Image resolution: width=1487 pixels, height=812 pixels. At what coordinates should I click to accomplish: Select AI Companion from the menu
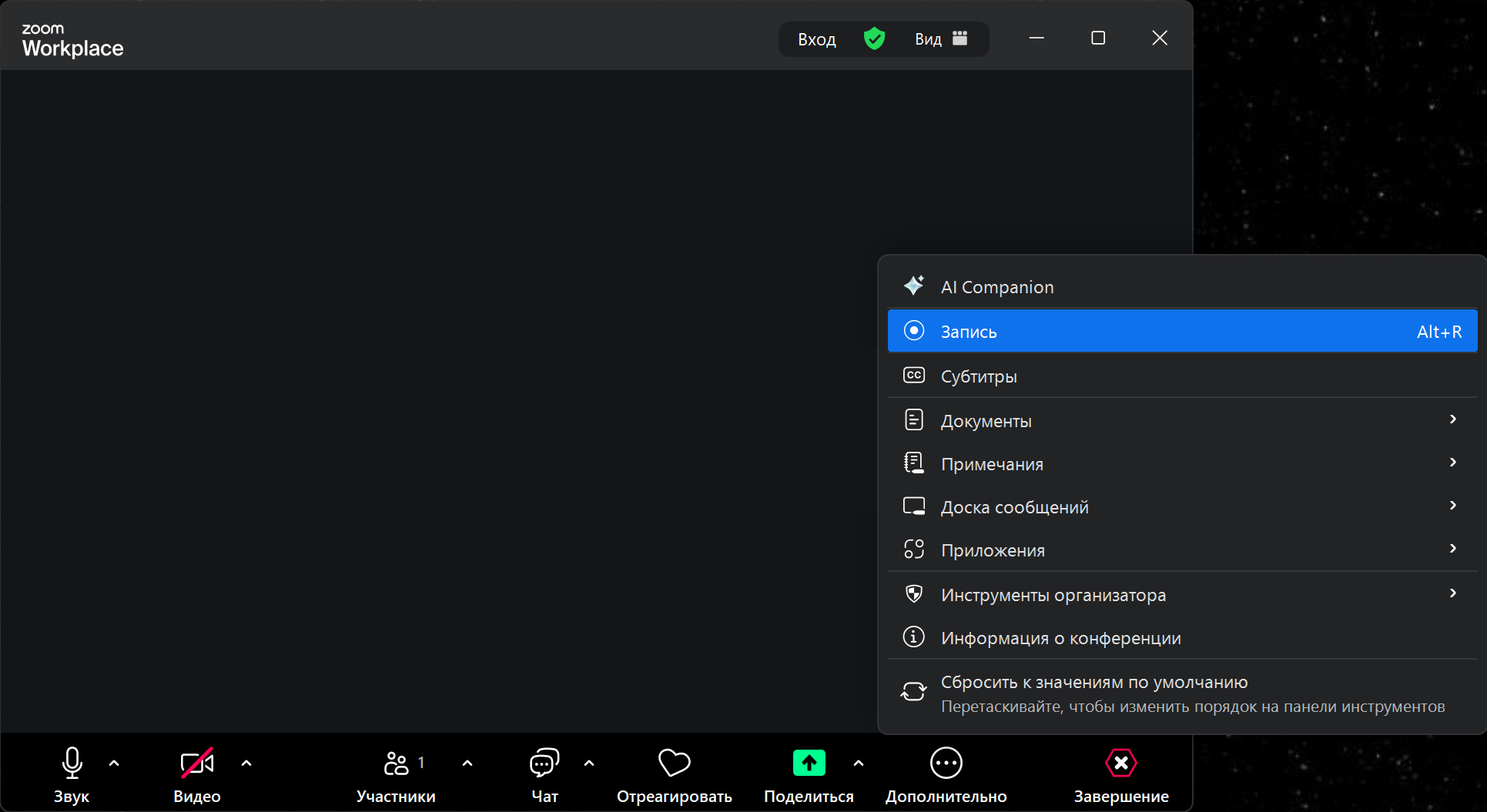(997, 287)
